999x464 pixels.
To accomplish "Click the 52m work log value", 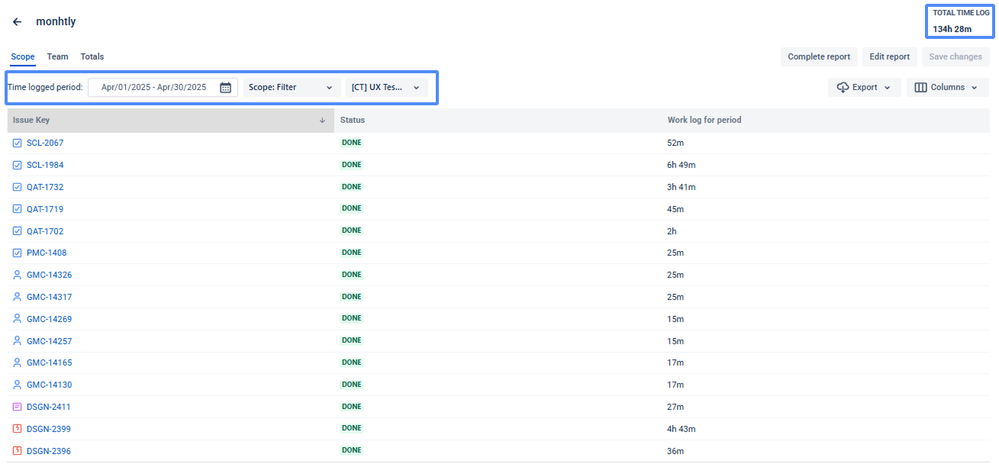I will [x=675, y=143].
